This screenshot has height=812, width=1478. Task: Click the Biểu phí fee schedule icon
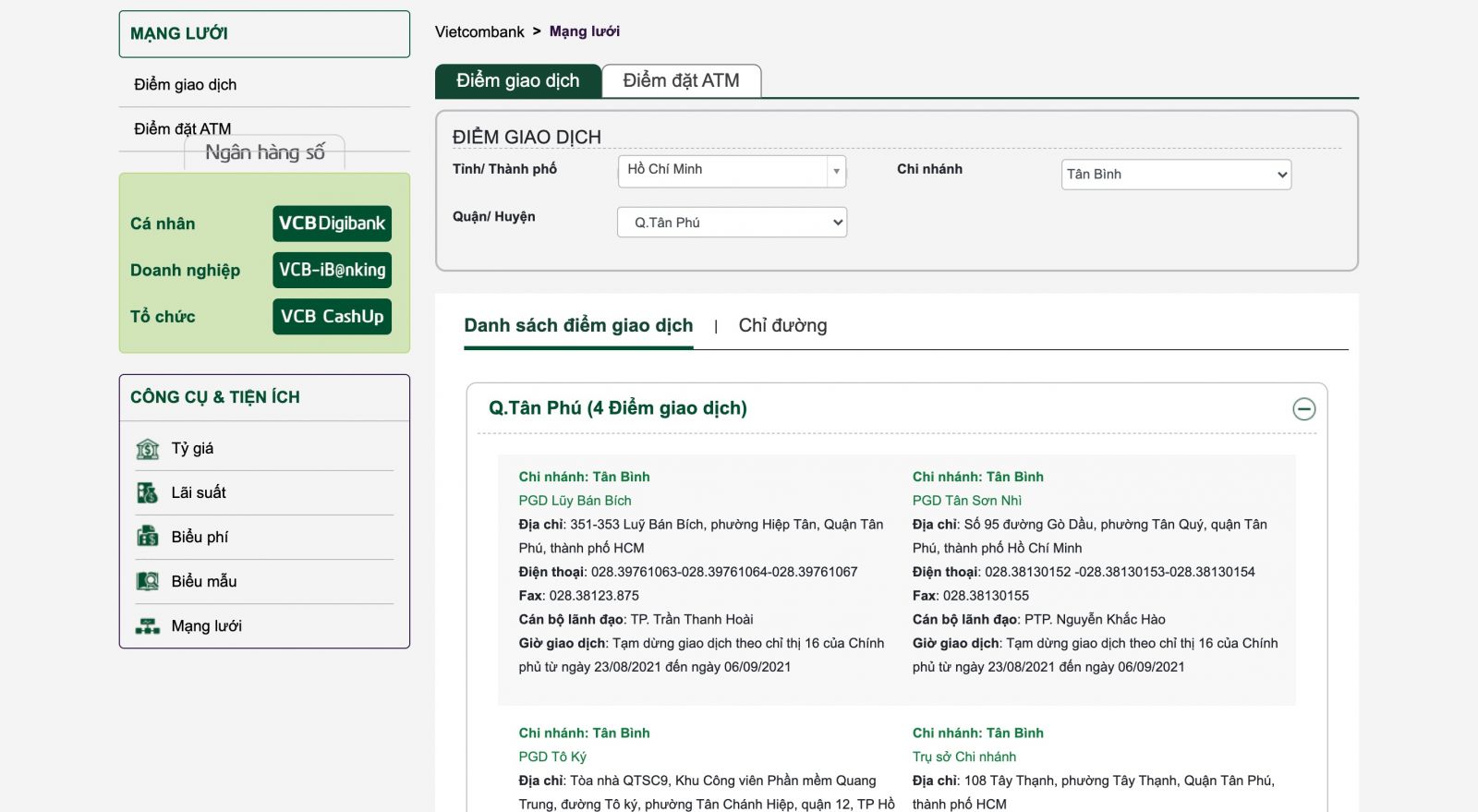pyautogui.click(x=148, y=537)
